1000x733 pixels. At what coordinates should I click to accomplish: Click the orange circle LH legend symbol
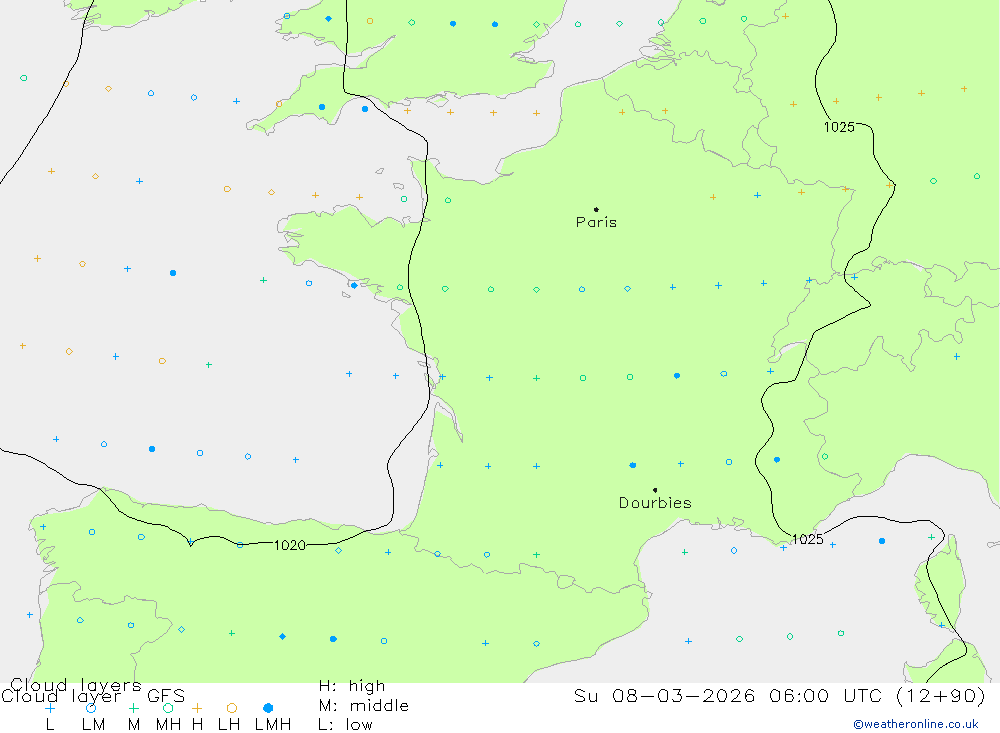[232, 708]
